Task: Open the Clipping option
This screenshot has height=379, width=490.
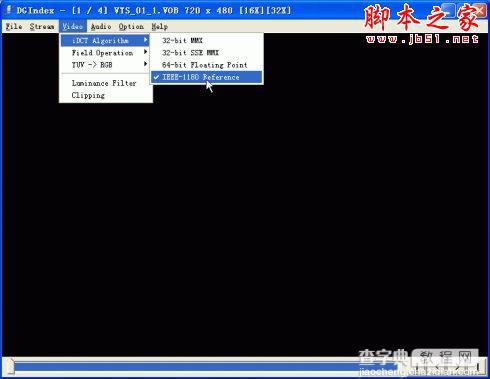Action: pyautogui.click(x=105, y=95)
